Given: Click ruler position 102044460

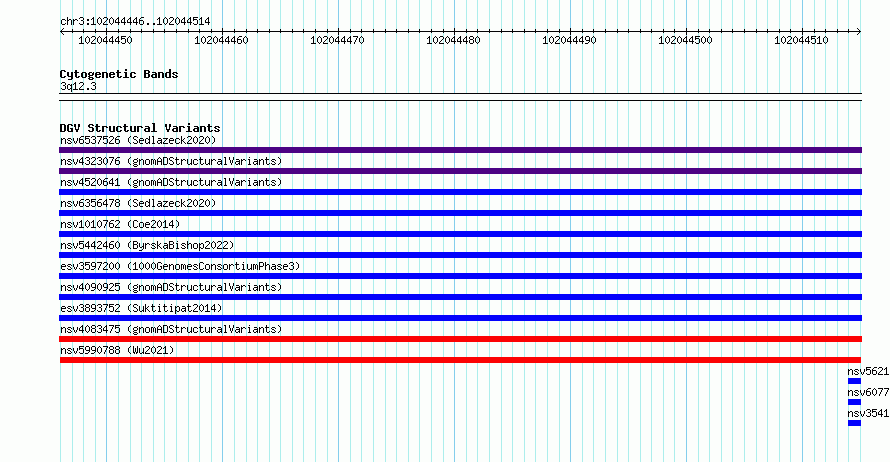Looking at the screenshot, I should [x=221, y=40].
